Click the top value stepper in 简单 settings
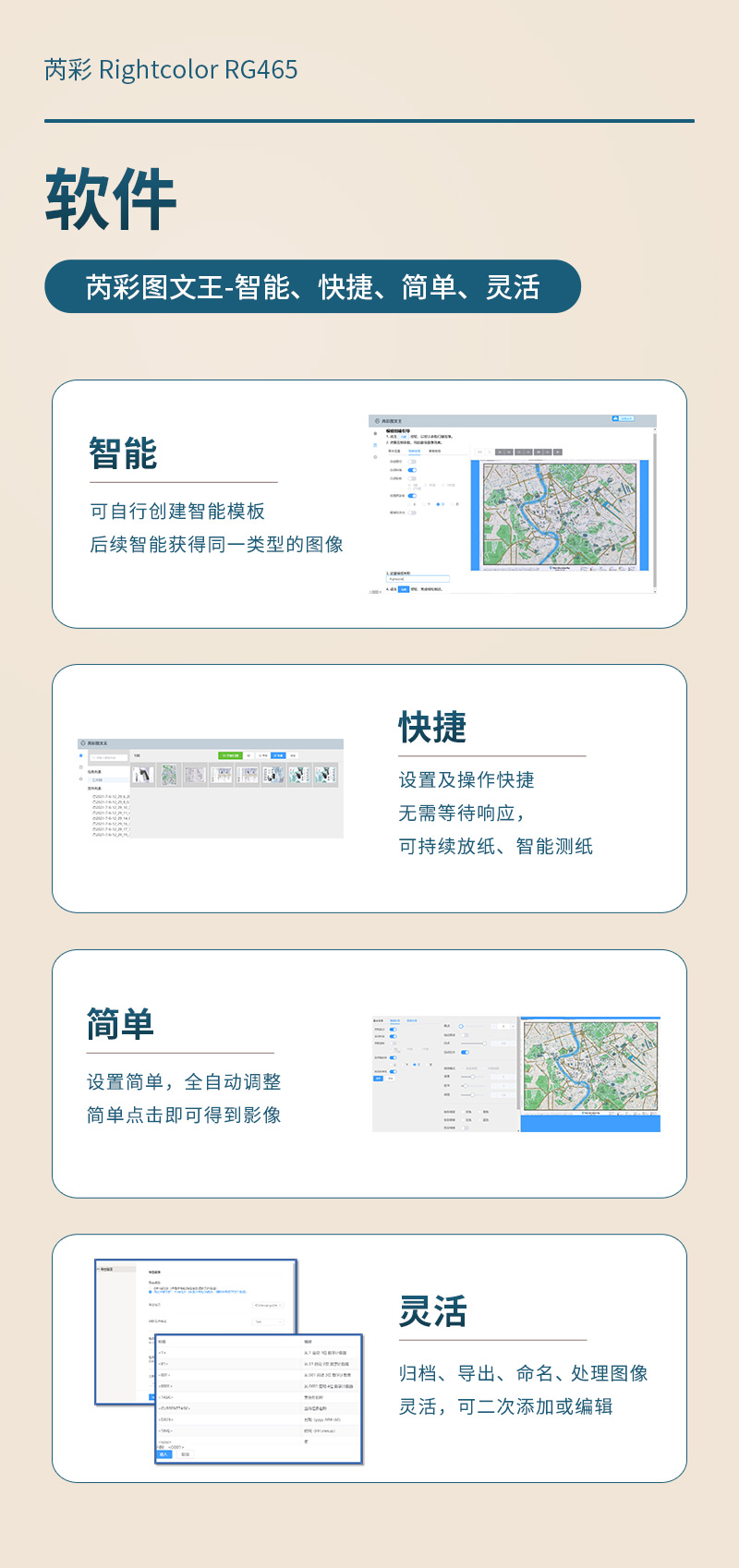The width and height of the screenshot is (739, 1568). pyautogui.click(x=503, y=1026)
